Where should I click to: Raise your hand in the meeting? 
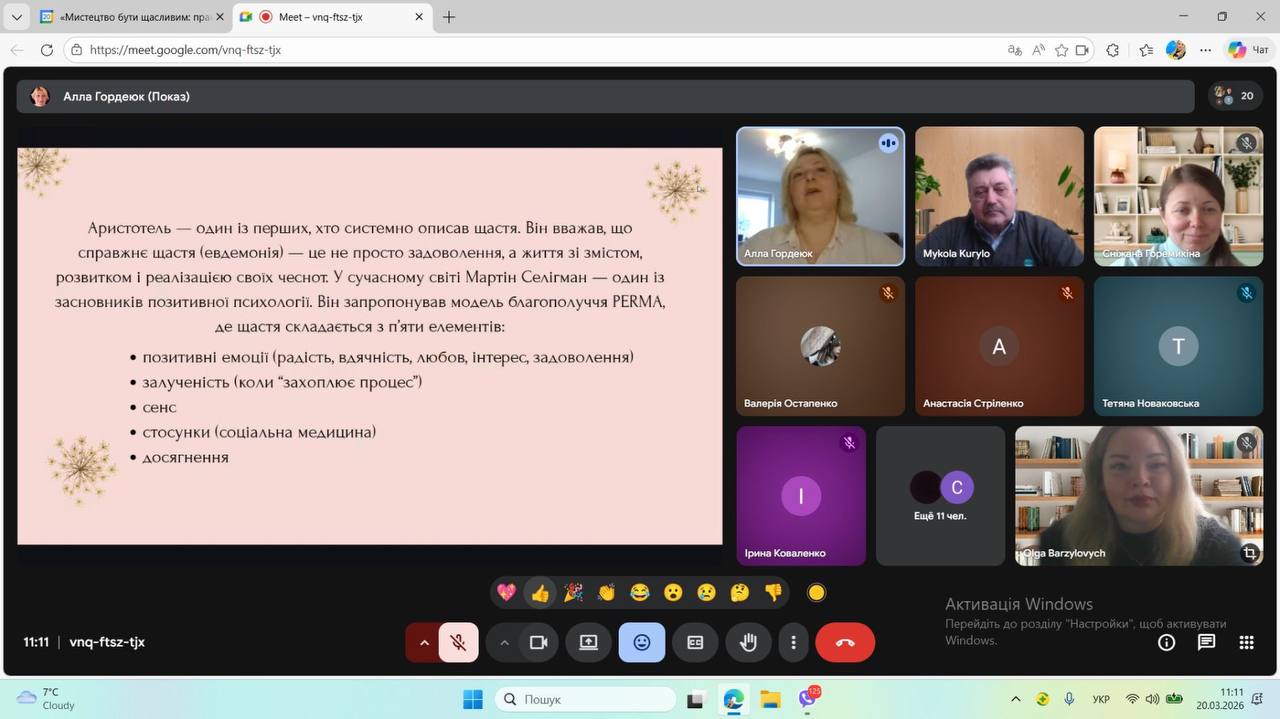(x=748, y=642)
